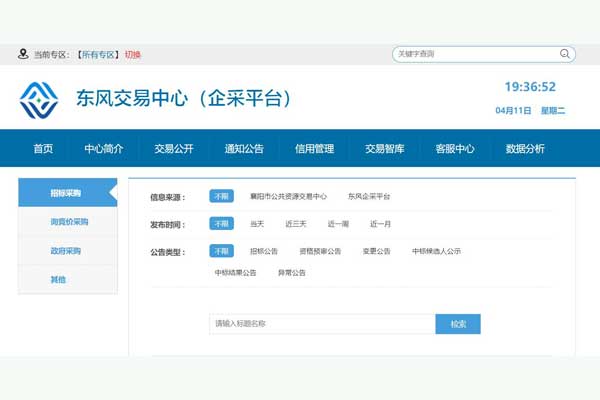Filter source by 襄阳市公共资源交易中心
600x400 pixels.
pos(289,196)
